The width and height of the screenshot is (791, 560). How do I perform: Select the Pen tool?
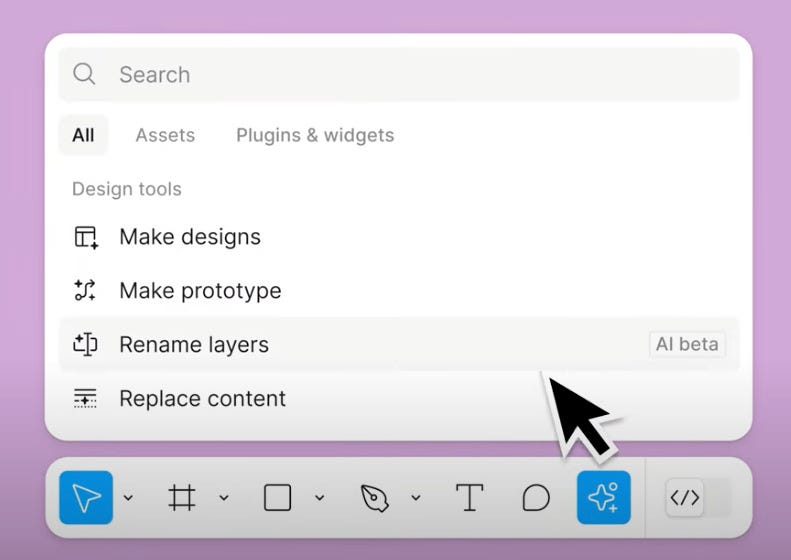click(x=374, y=498)
